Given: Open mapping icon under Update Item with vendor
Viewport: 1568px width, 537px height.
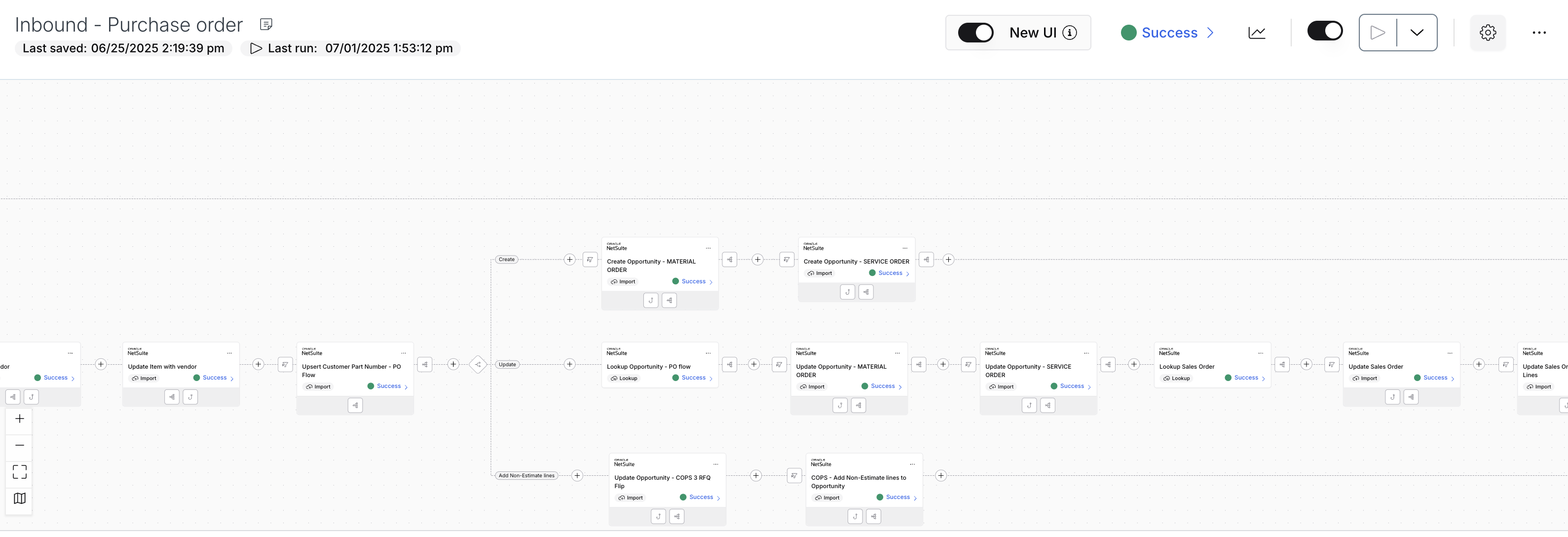Looking at the screenshot, I should (172, 397).
